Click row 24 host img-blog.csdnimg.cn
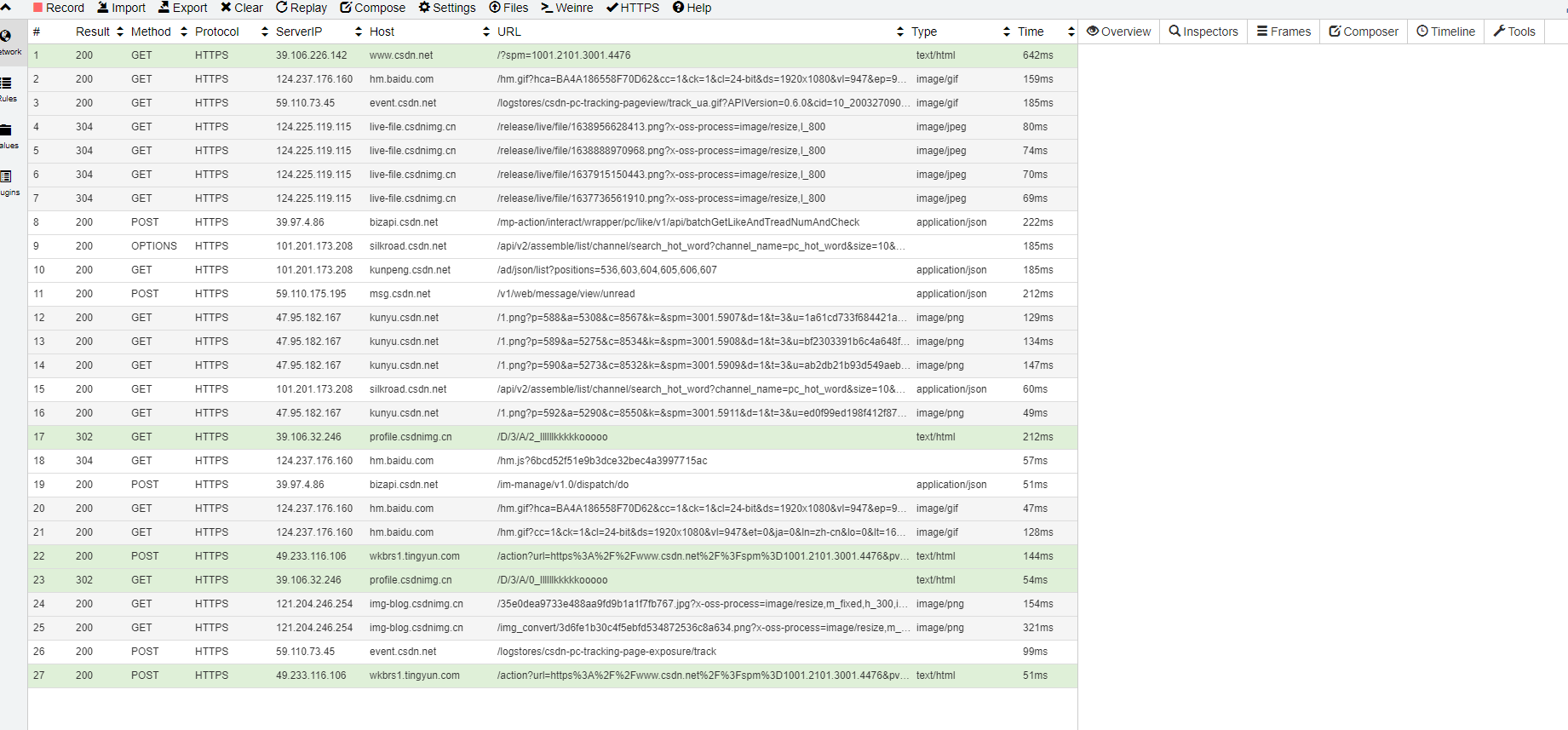1568x730 pixels. (416, 604)
